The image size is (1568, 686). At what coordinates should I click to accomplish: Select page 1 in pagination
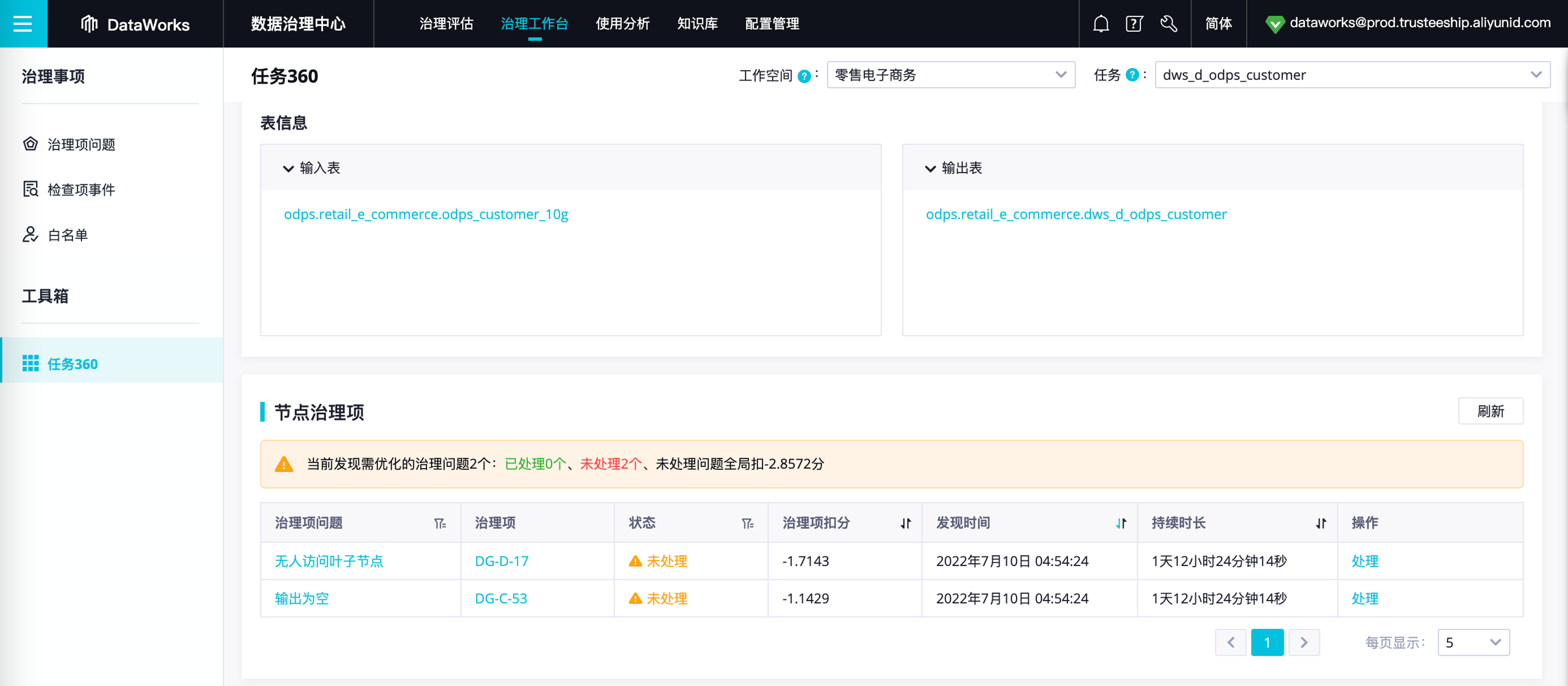(1267, 642)
